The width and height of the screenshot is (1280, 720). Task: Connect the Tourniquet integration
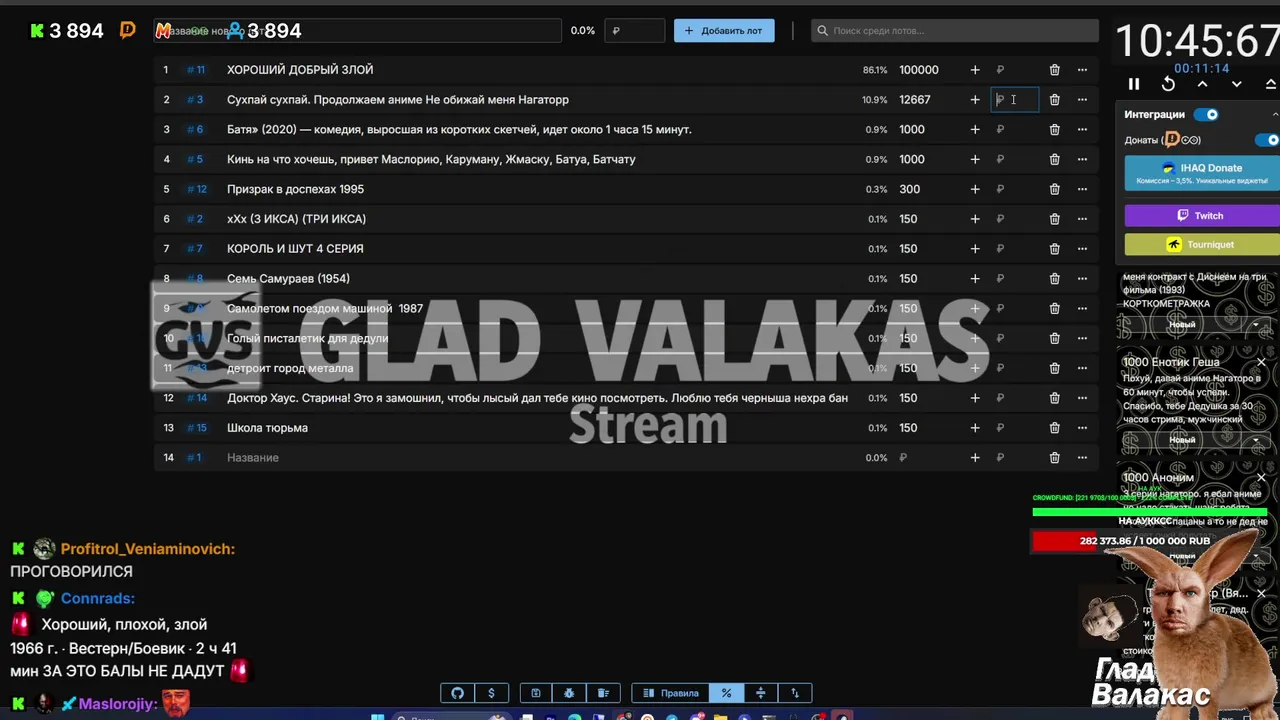point(1202,244)
